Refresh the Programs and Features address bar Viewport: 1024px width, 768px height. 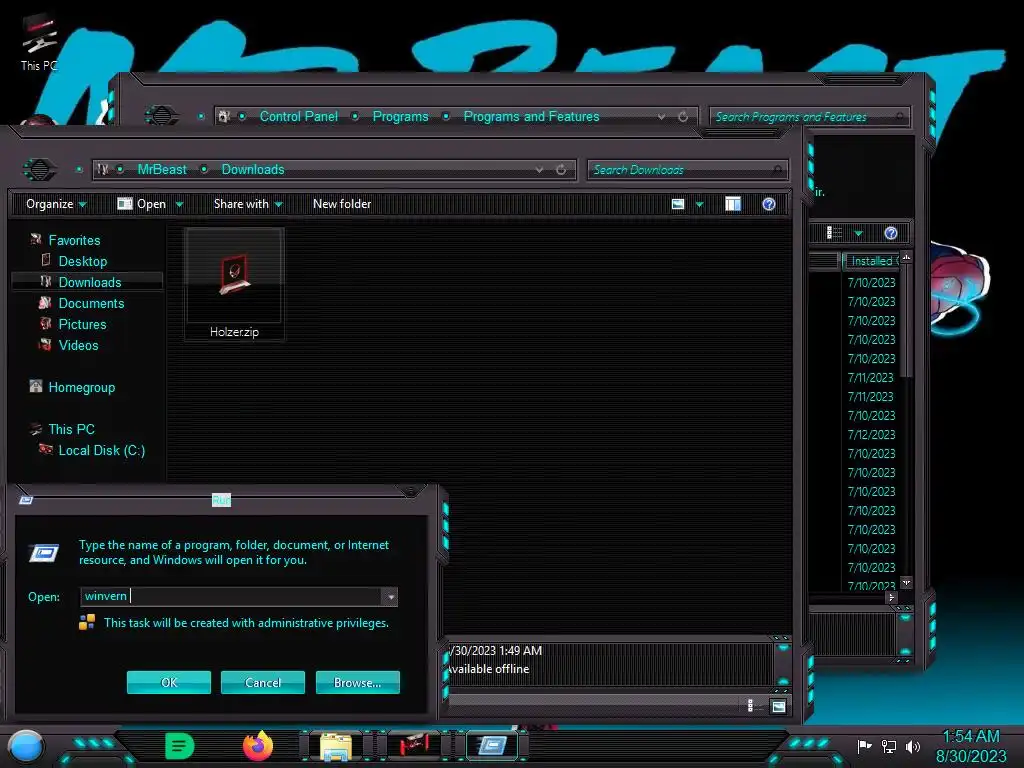pos(683,117)
